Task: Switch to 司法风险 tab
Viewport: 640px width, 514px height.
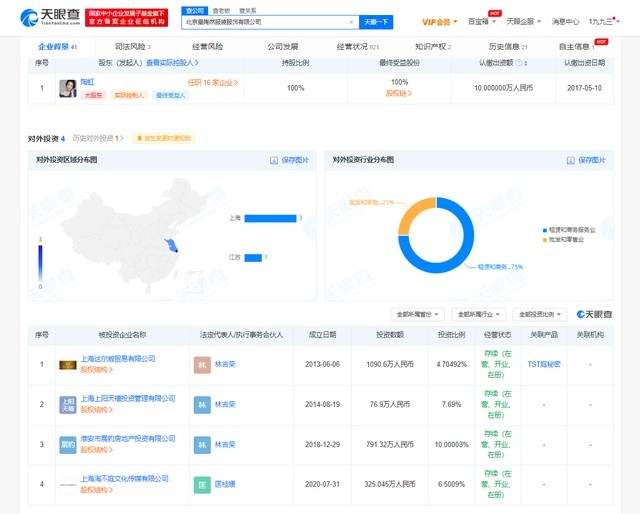Action: 133,47
